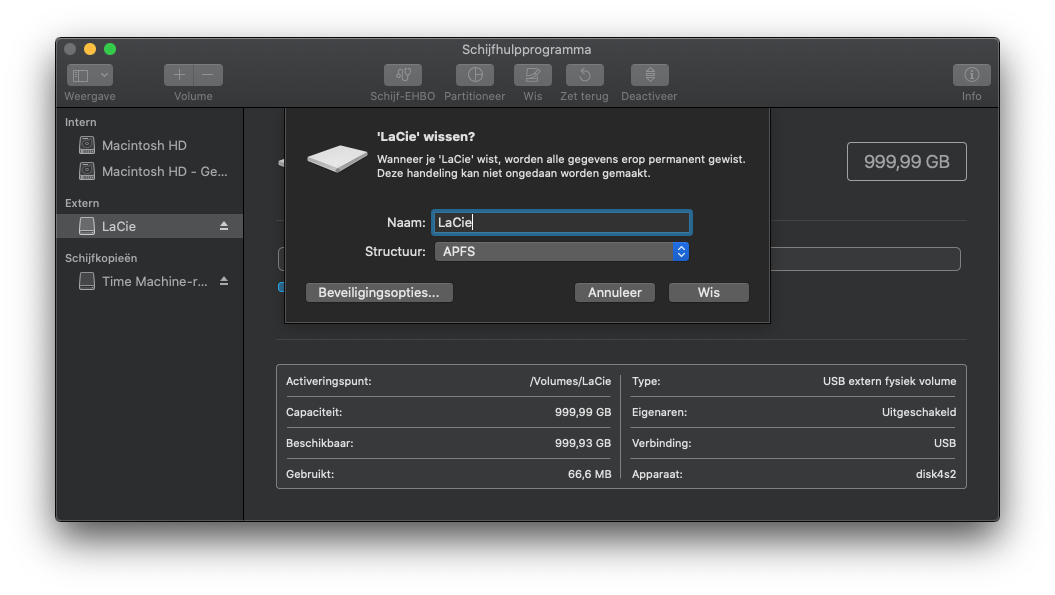This screenshot has width=1055, height=595.
Task: Select Time Machine-r... disk image
Action: click(149, 281)
